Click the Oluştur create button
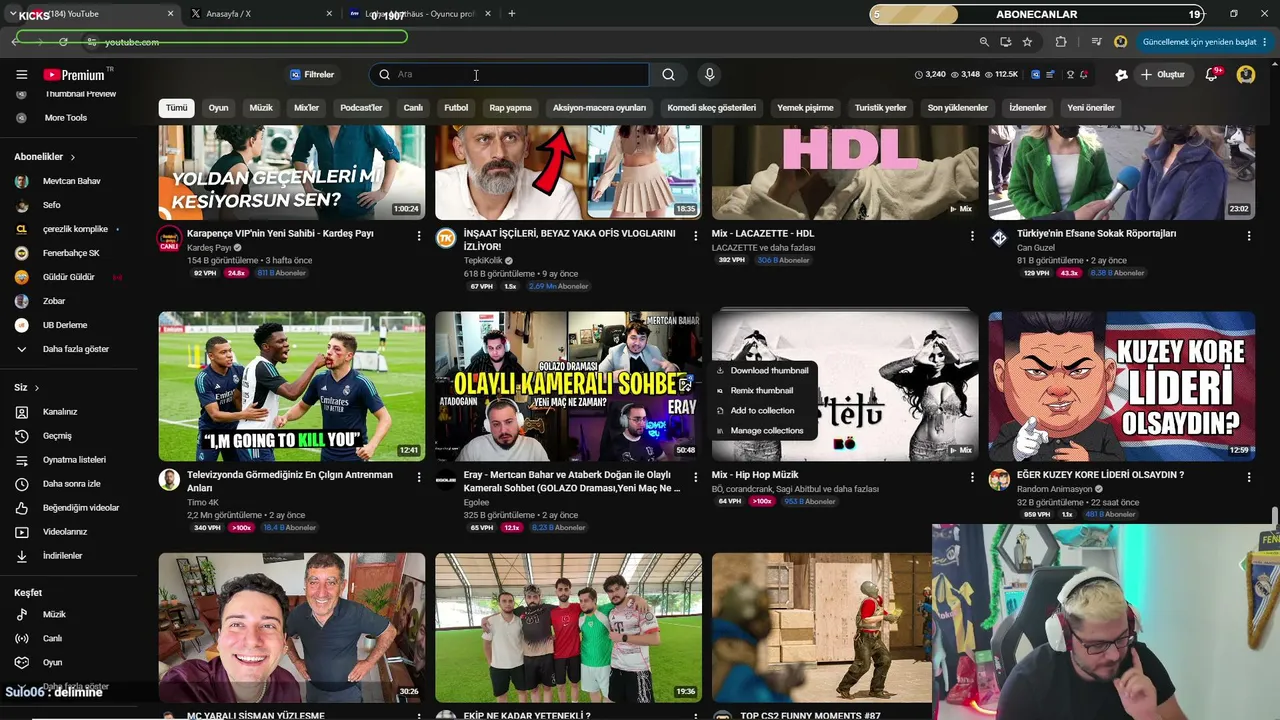1280x720 pixels. click(x=1163, y=75)
